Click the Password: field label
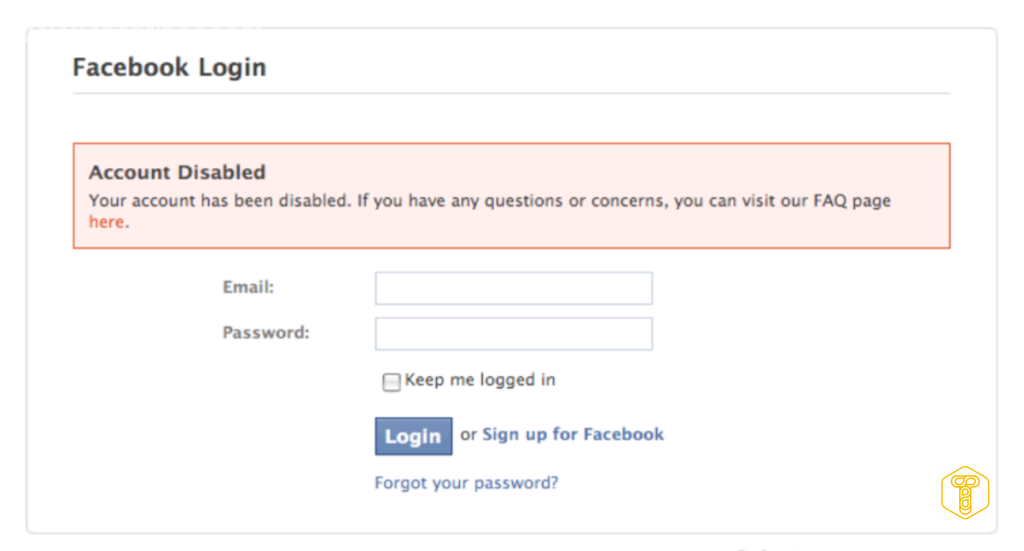This screenshot has height=551, width=1024. click(x=266, y=333)
